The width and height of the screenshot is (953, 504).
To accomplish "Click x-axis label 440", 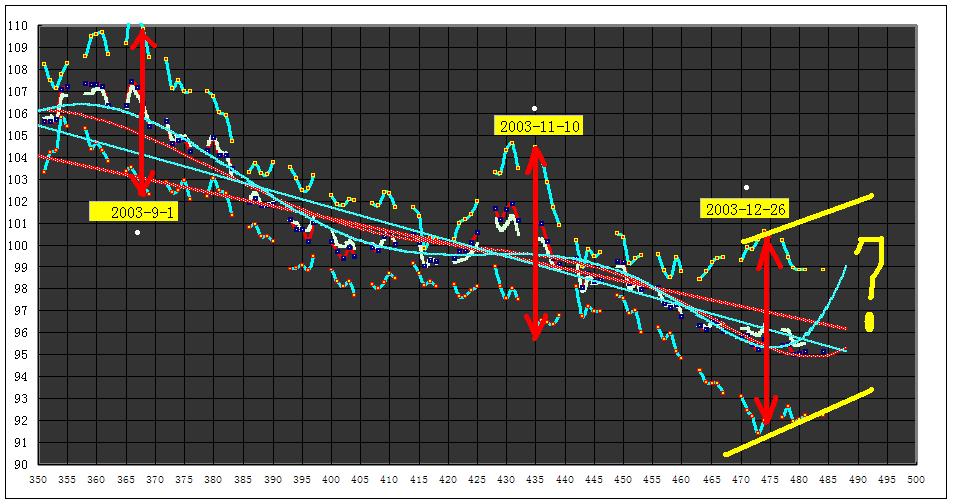I will [565, 480].
